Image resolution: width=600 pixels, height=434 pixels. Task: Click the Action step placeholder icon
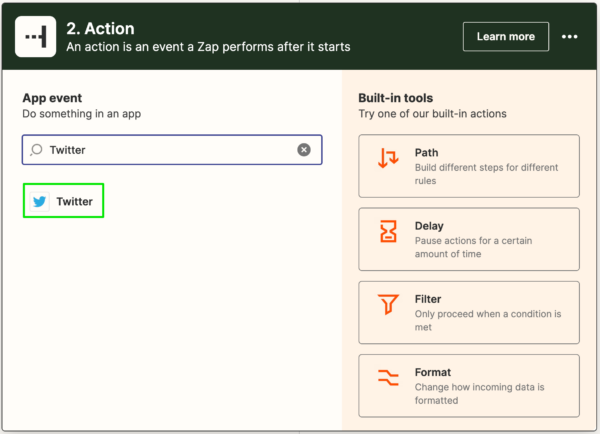point(36,37)
